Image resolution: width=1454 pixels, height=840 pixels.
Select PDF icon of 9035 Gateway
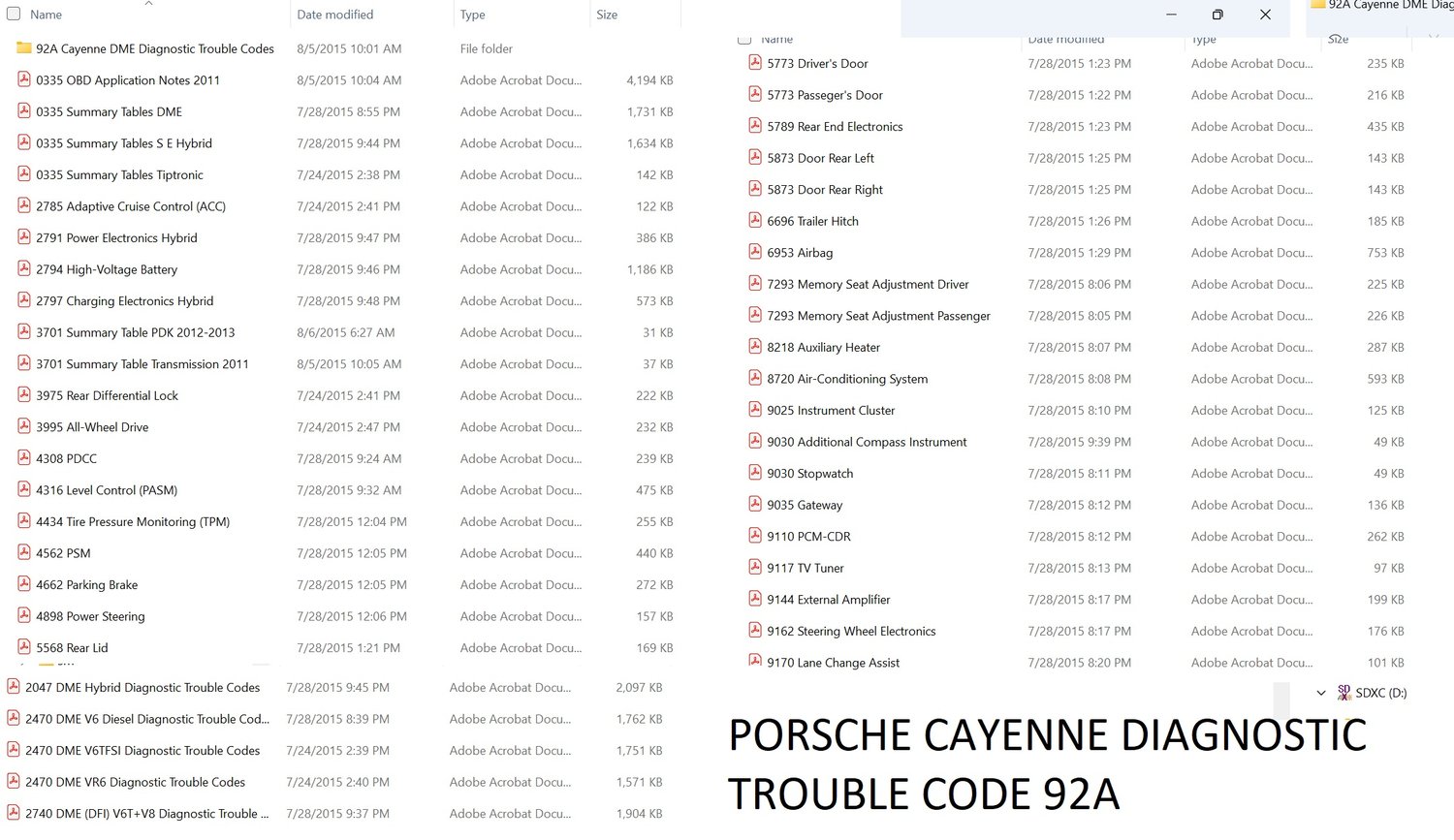pos(755,505)
